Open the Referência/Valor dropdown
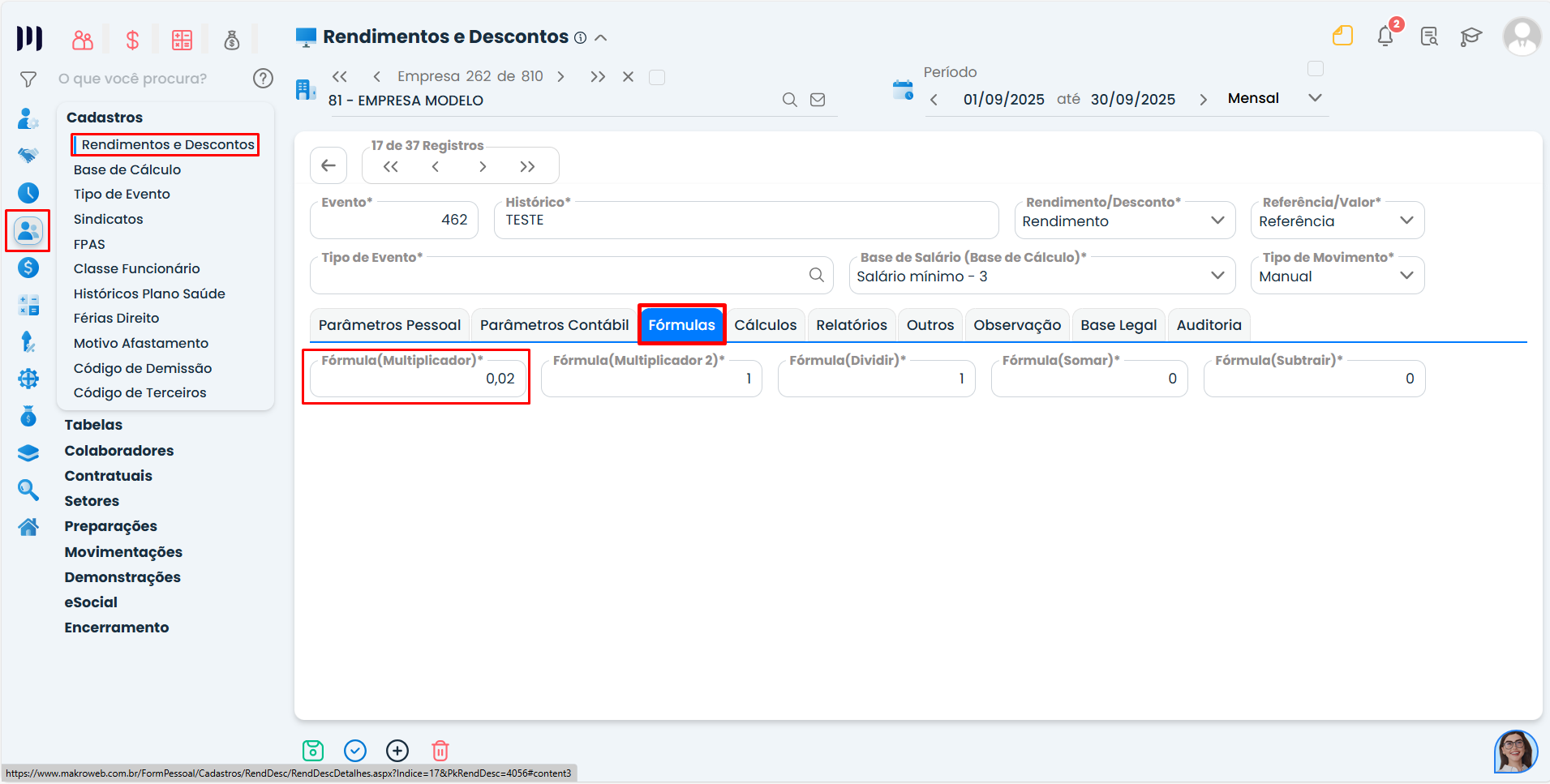1550x784 pixels. point(1337,221)
